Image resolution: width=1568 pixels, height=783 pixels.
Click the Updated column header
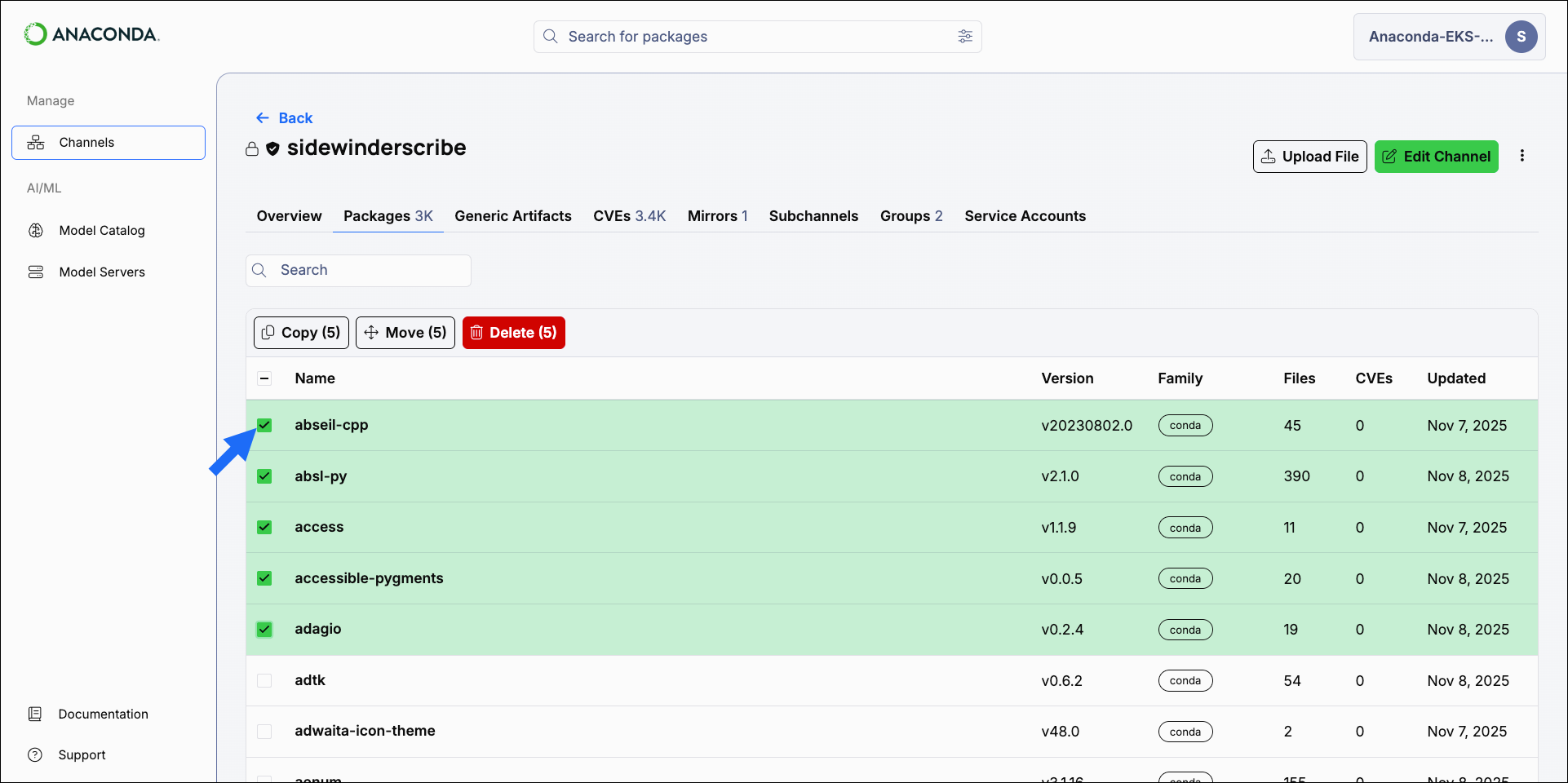(1456, 378)
